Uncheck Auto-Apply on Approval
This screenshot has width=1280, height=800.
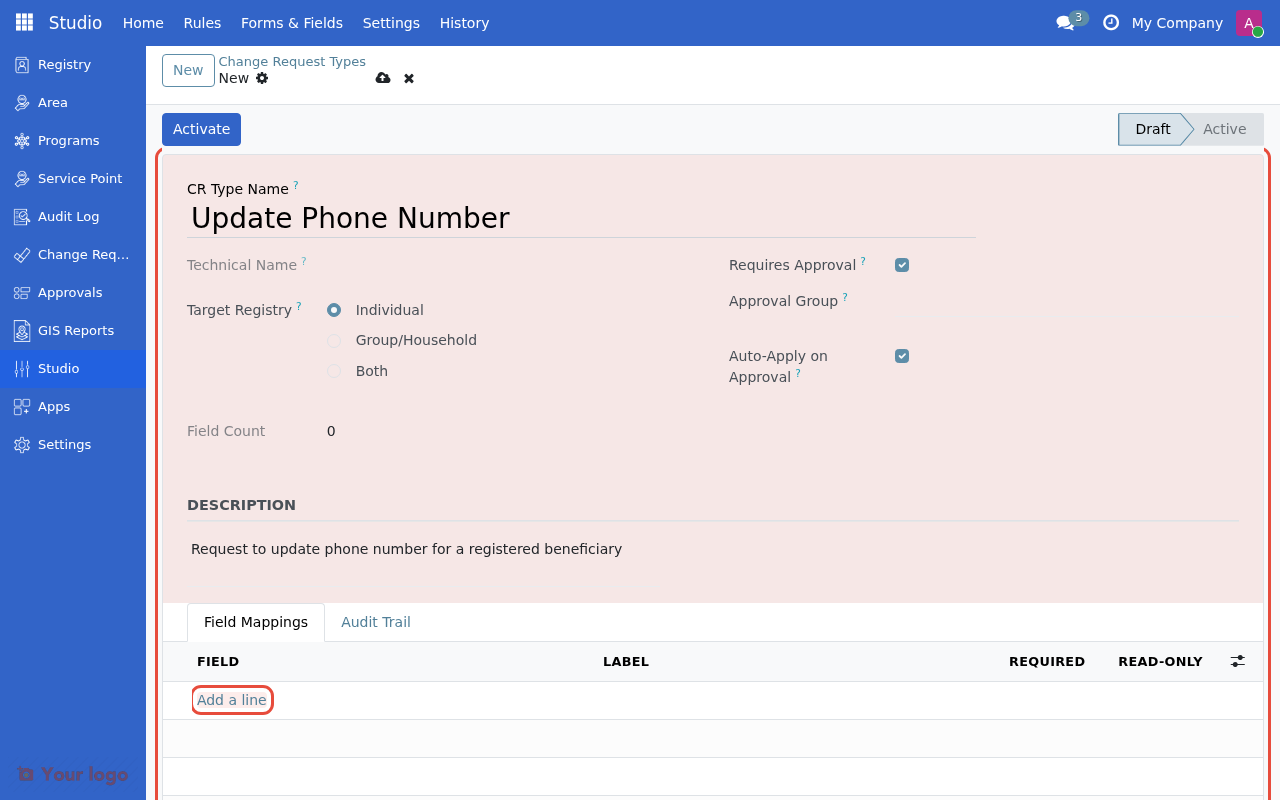[901, 355]
